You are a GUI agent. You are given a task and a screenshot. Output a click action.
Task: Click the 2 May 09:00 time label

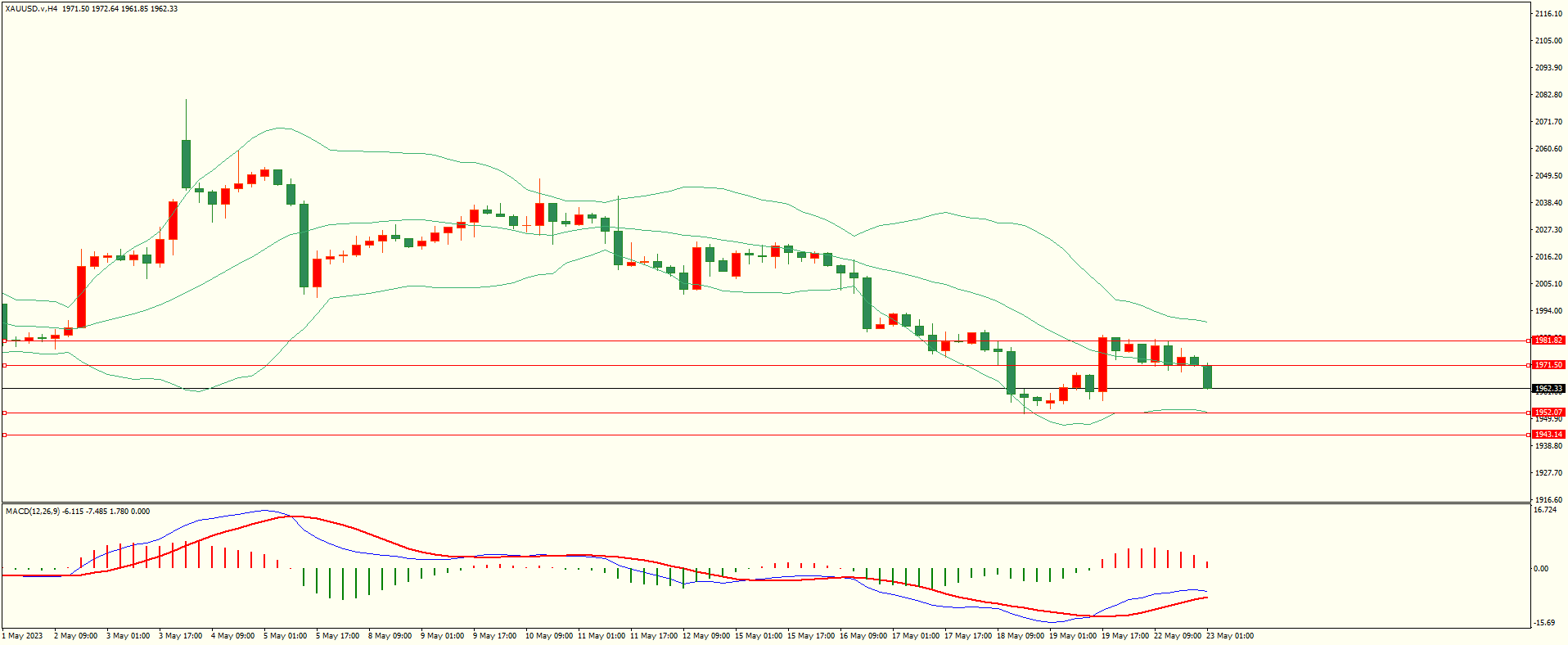coord(75,636)
